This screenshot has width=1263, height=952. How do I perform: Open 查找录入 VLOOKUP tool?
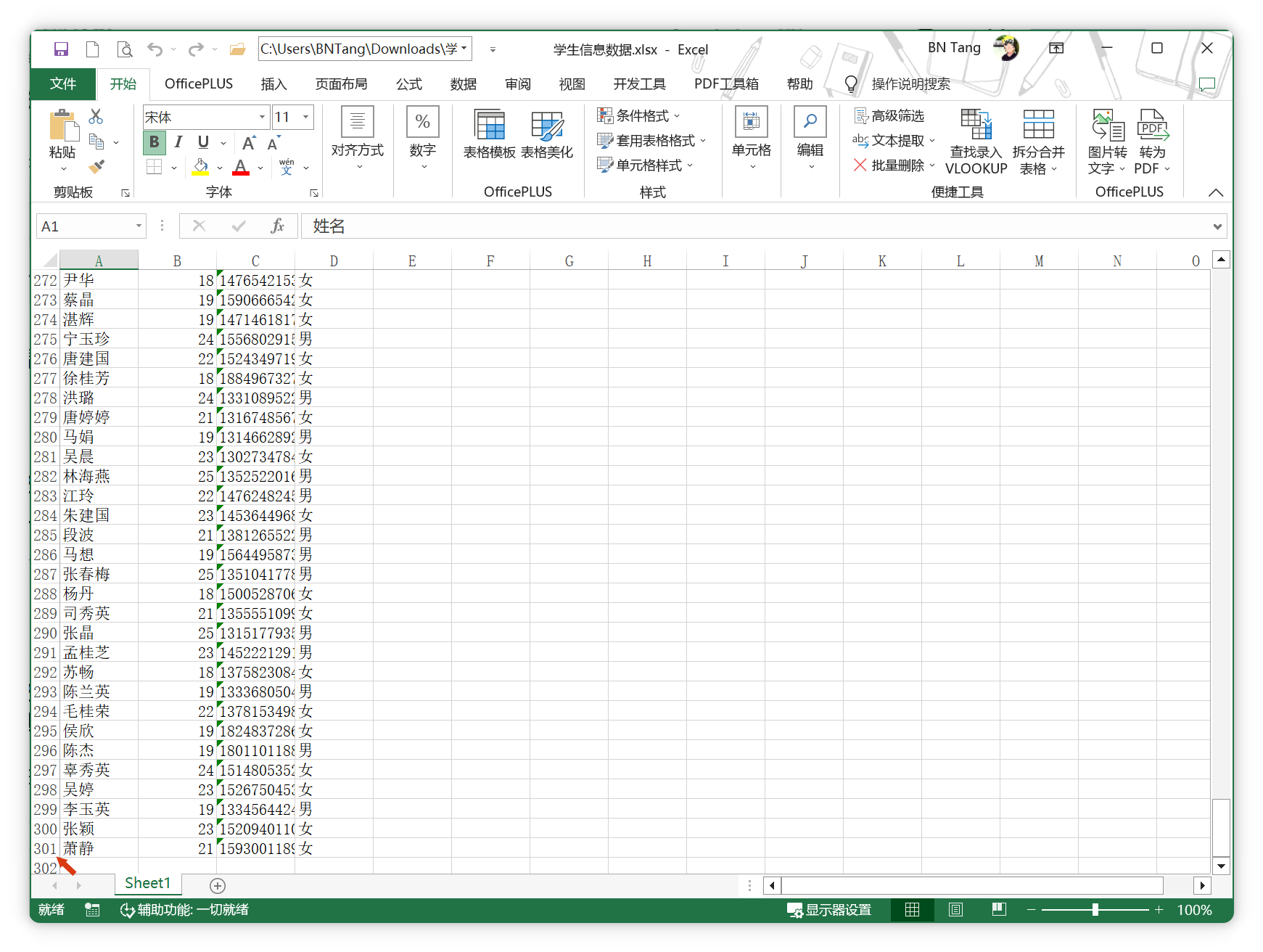pyautogui.click(x=976, y=142)
